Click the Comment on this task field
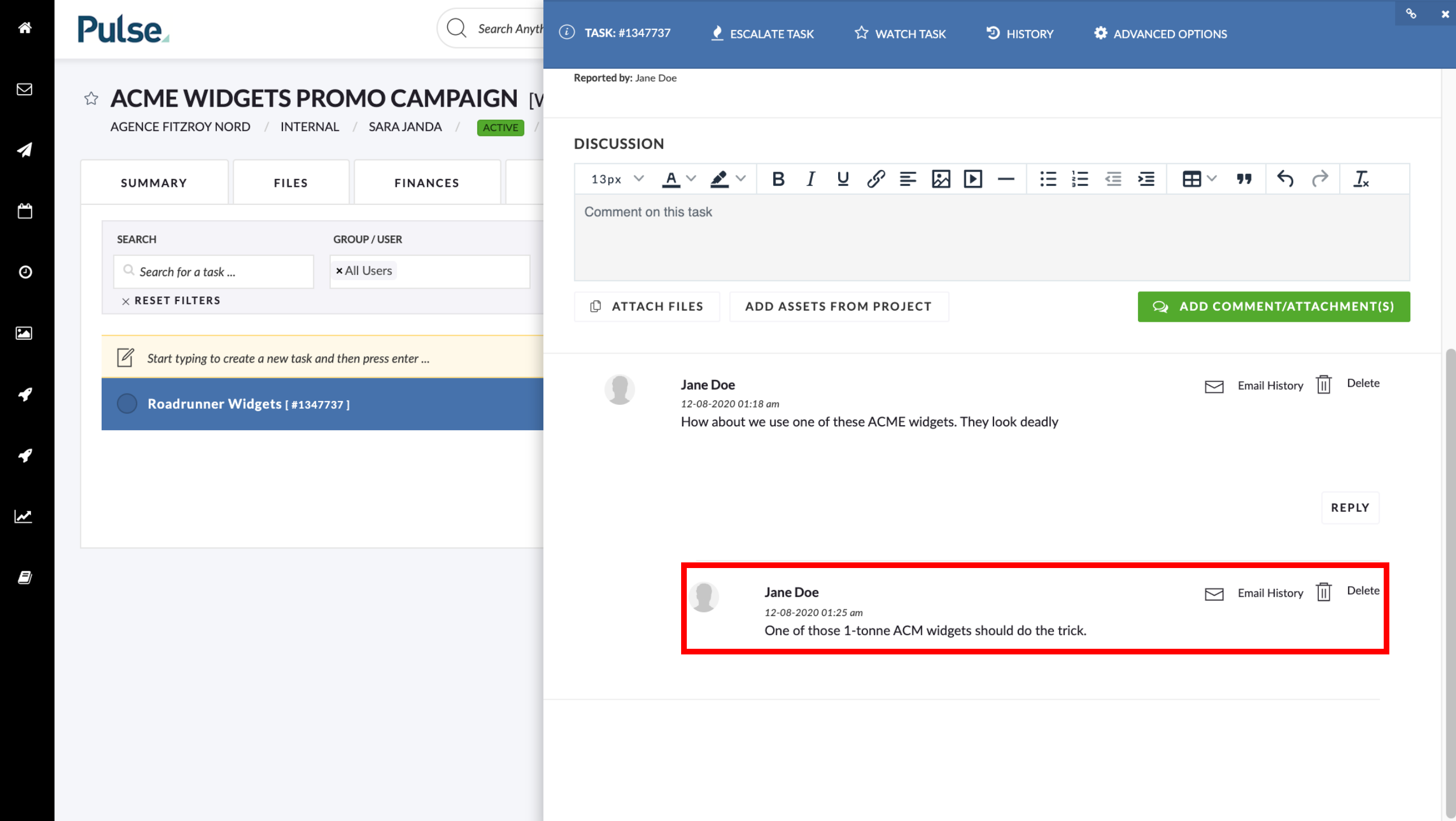Image resolution: width=1456 pixels, height=821 pixels. 992,237
